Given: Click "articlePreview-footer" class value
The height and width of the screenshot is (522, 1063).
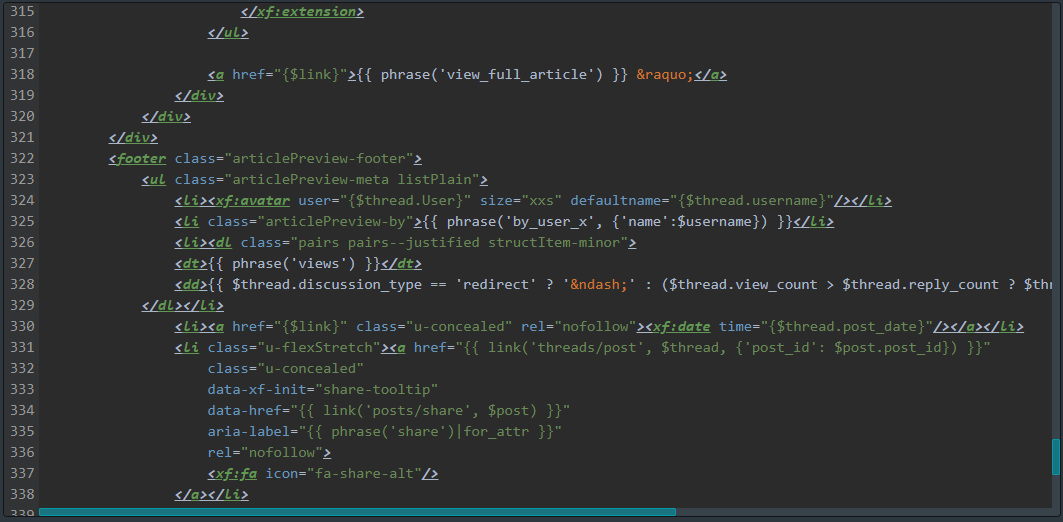Looking at the screenshot, I should click(319, 159).
